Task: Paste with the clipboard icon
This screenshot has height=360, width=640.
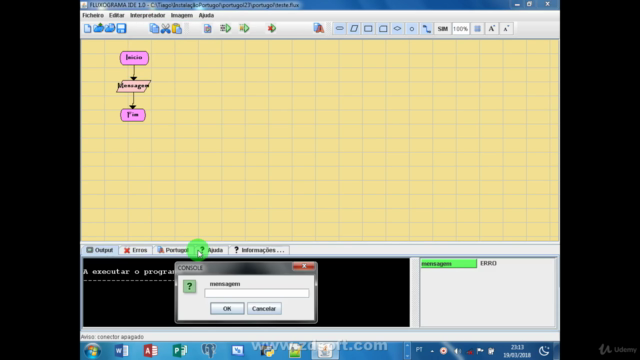Action: (177, 29)
